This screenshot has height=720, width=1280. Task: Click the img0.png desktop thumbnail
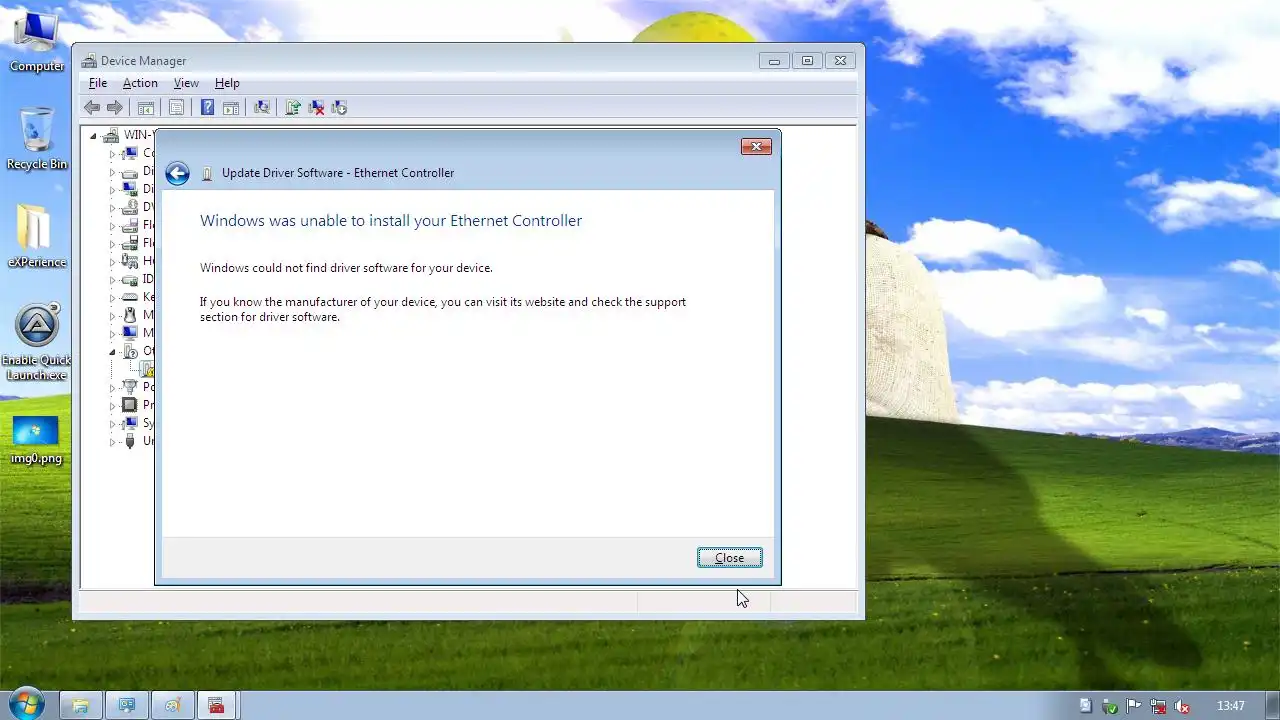37,440
